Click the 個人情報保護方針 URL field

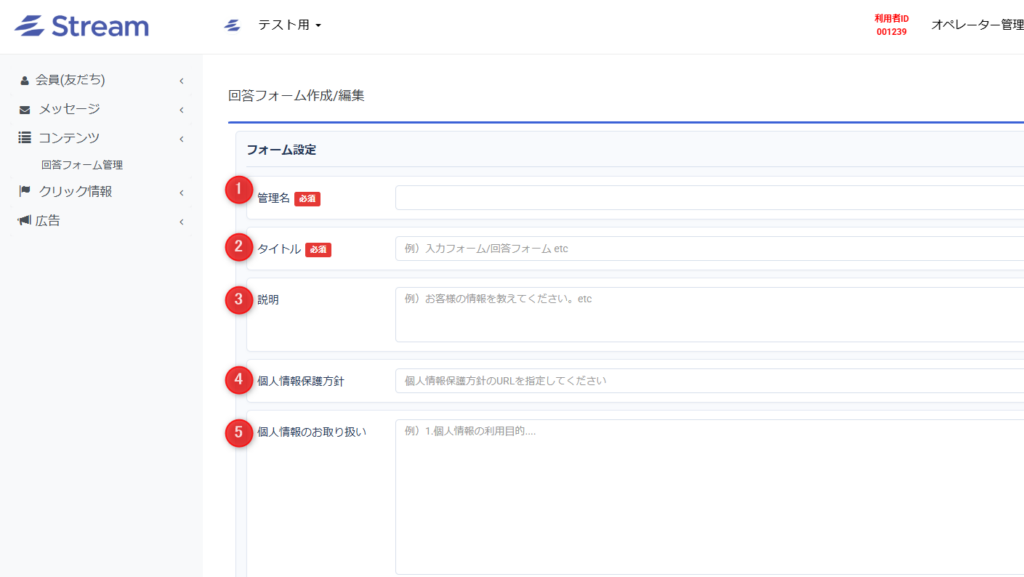tap(709, 381)
